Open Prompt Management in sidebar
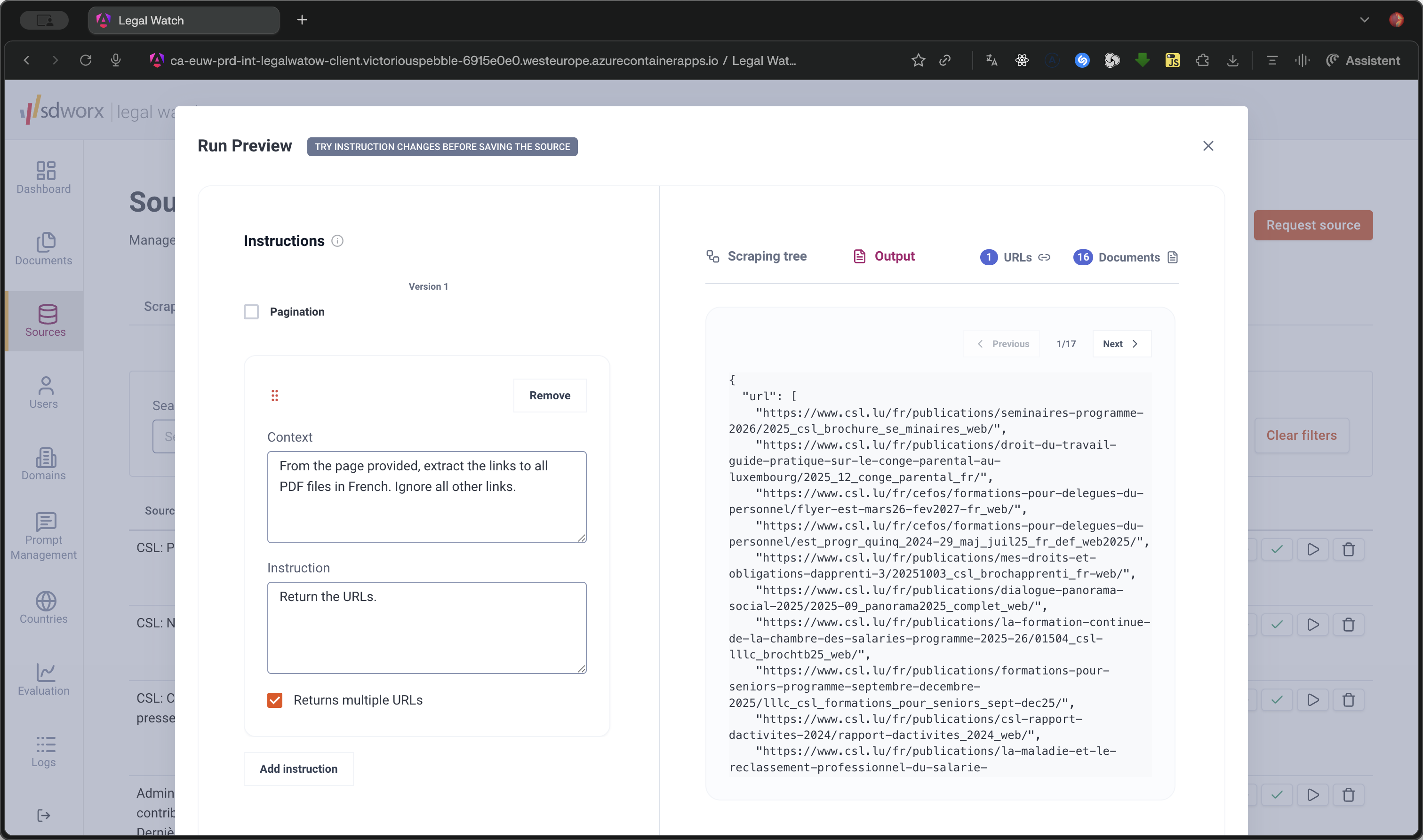 [44, 536]
